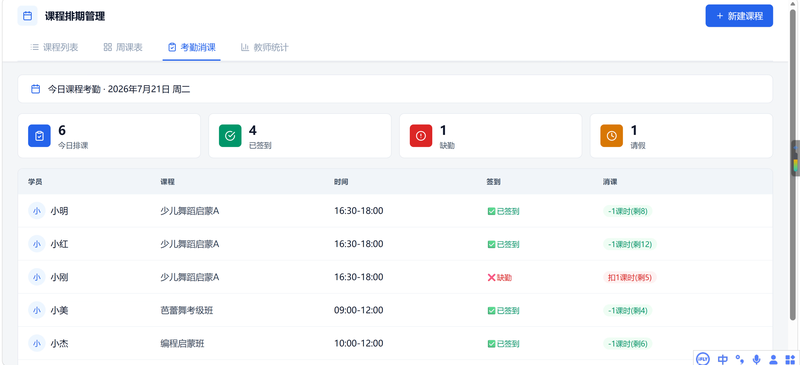Click the -1课时(剩12) badge
This screenshot has height=365, width=800.
(629, 245)
